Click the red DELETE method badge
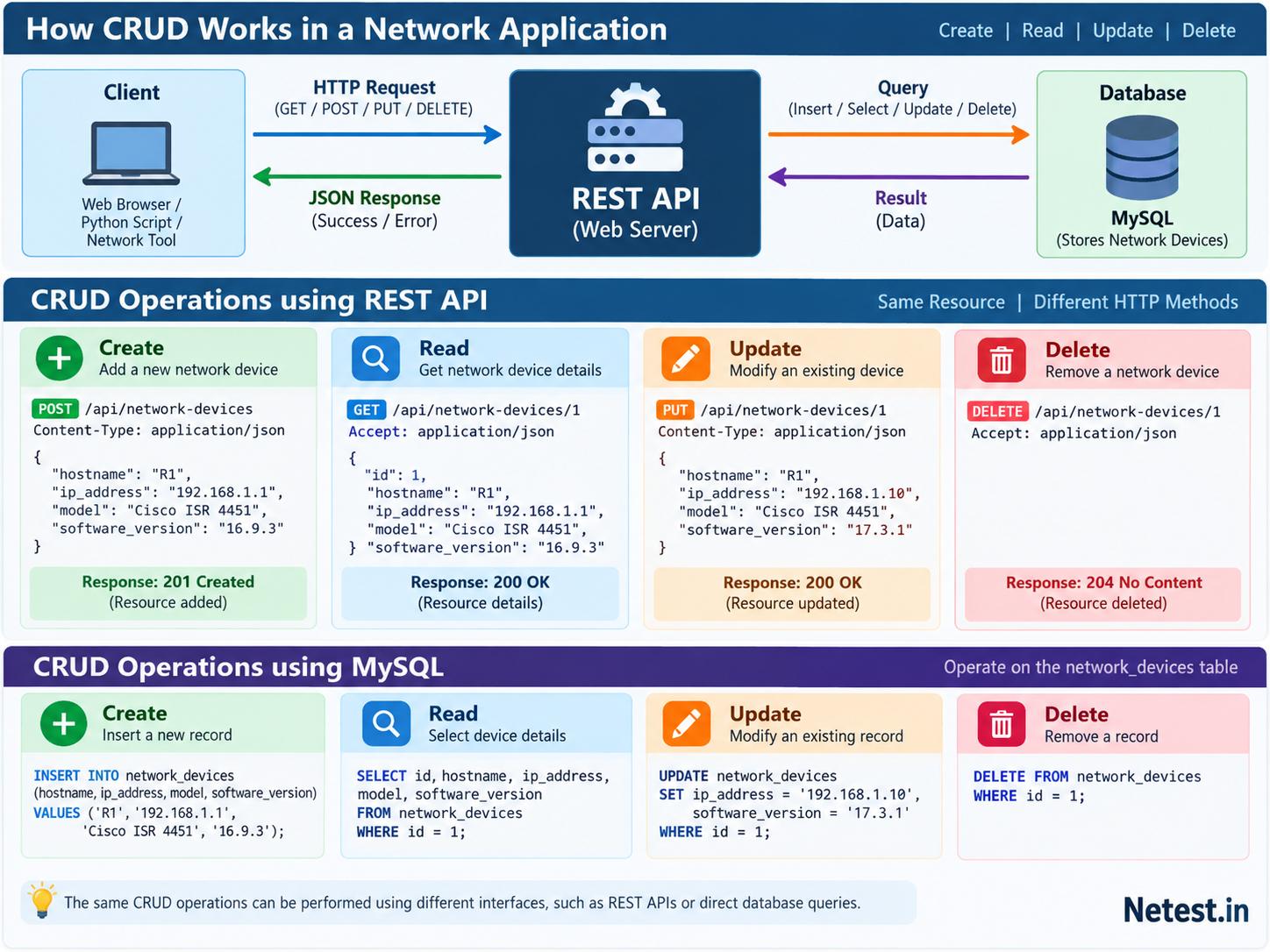The image size is (1270, 952). (997, 411)
